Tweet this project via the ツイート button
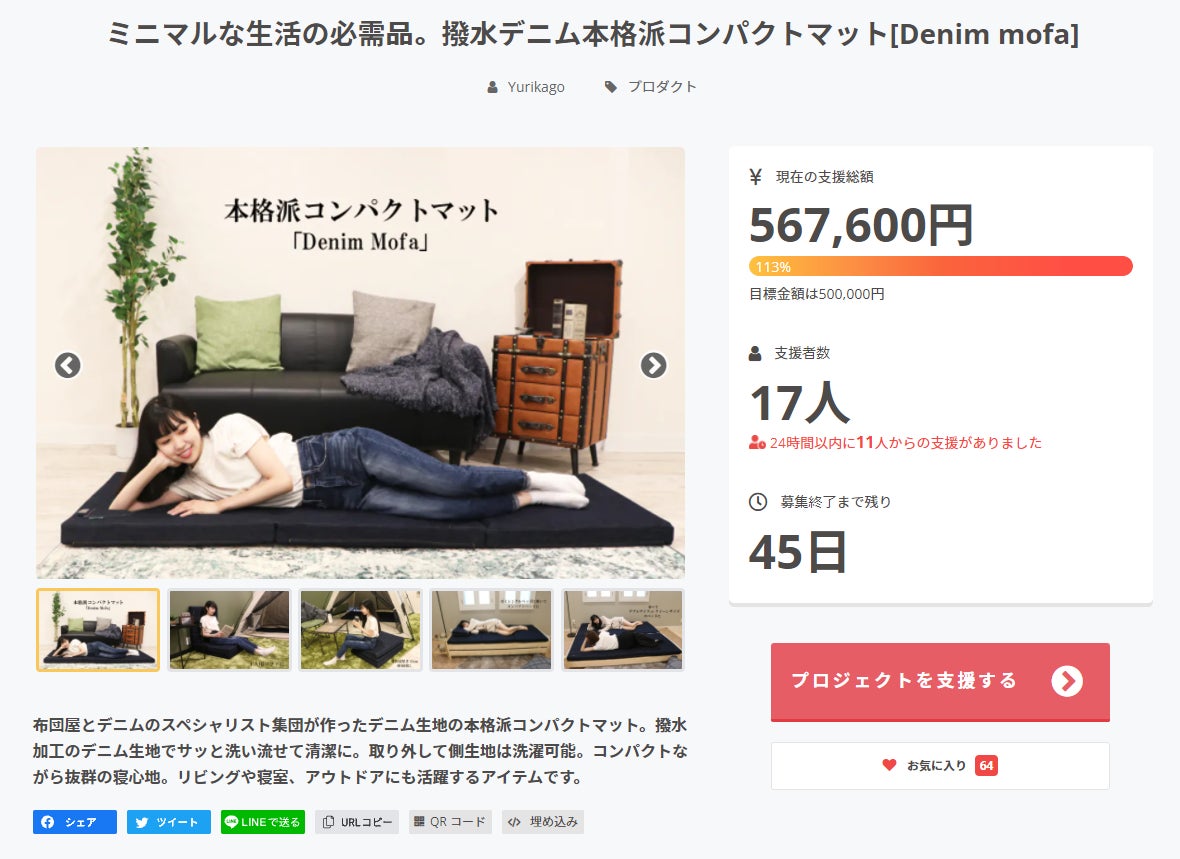This screenshot has width=1180, height=859. tap(168, 822)
